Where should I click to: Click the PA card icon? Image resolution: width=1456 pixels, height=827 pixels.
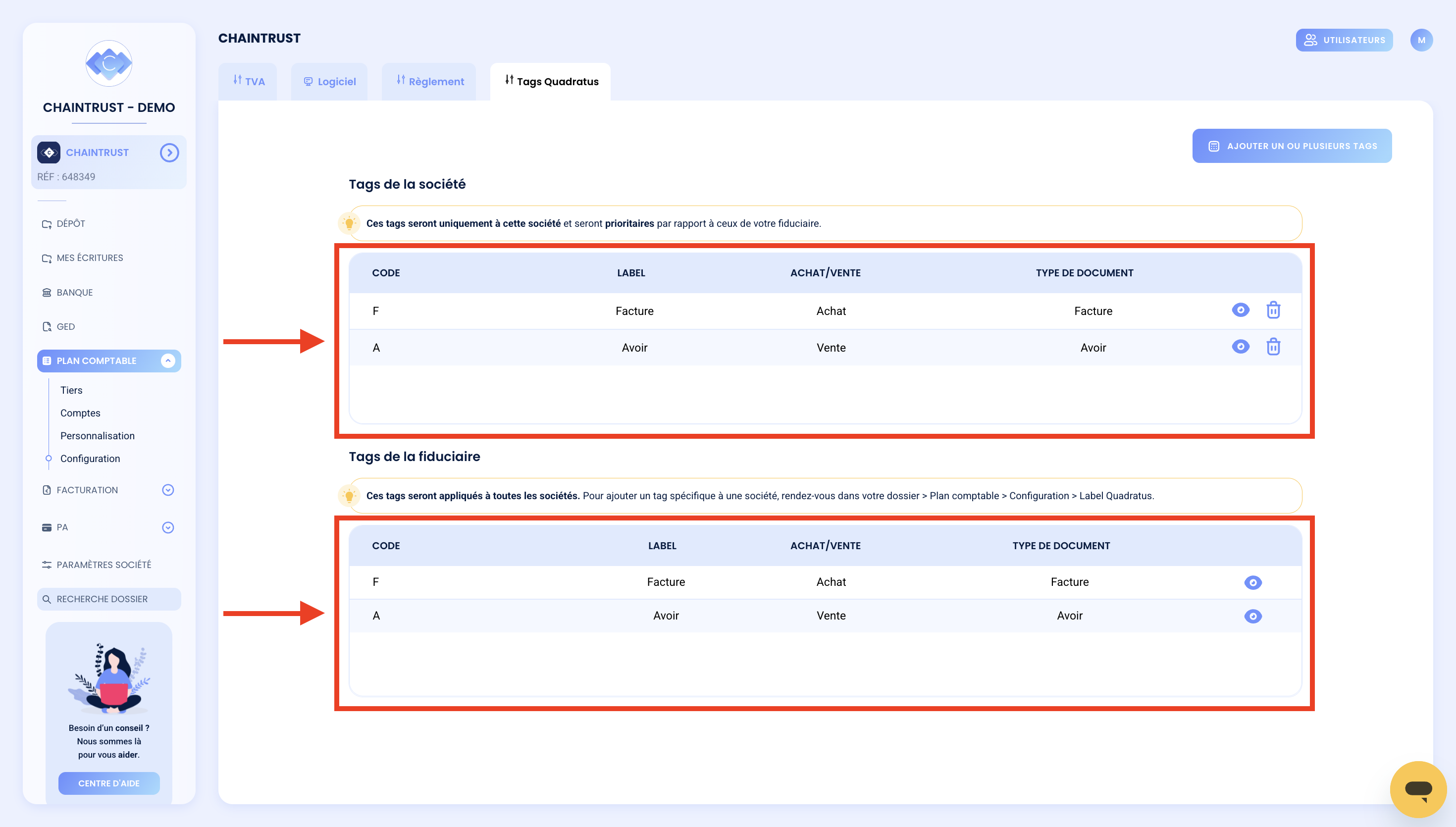(x=47, y=527)
